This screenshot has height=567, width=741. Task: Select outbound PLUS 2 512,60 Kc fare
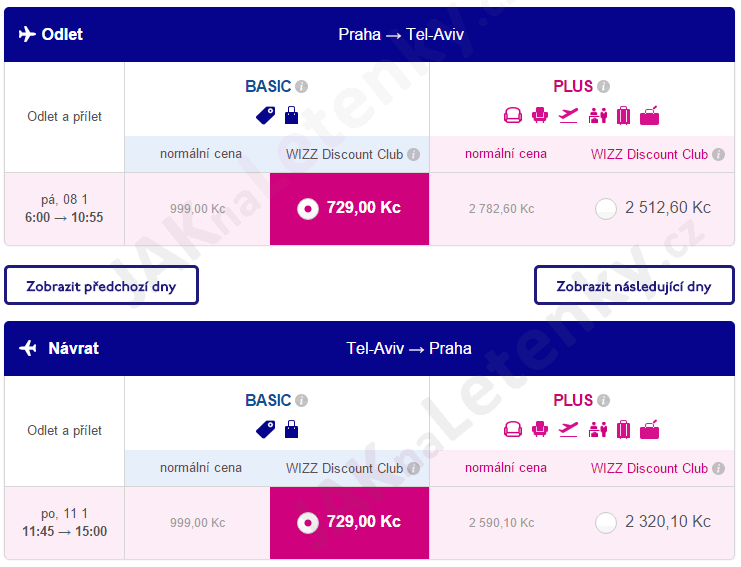pos(605,208)
